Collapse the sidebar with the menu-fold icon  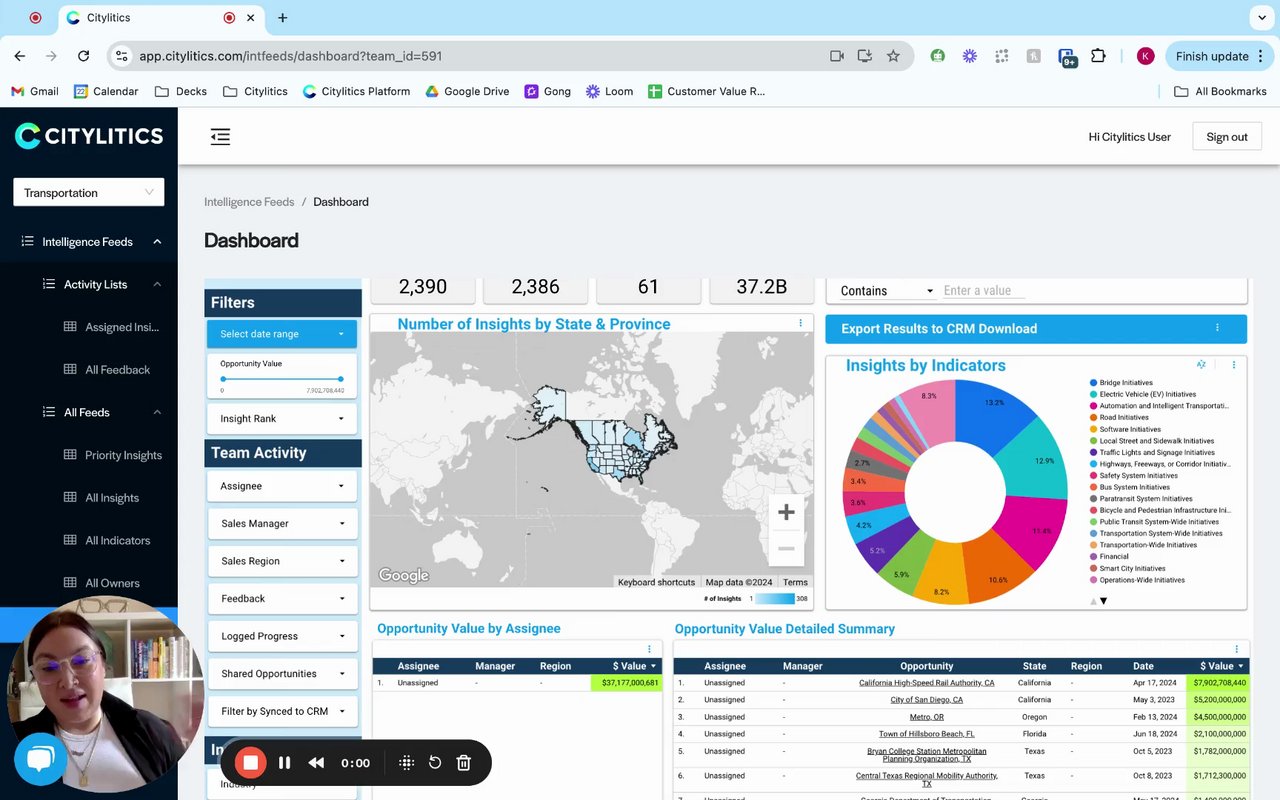click(220, 137)
